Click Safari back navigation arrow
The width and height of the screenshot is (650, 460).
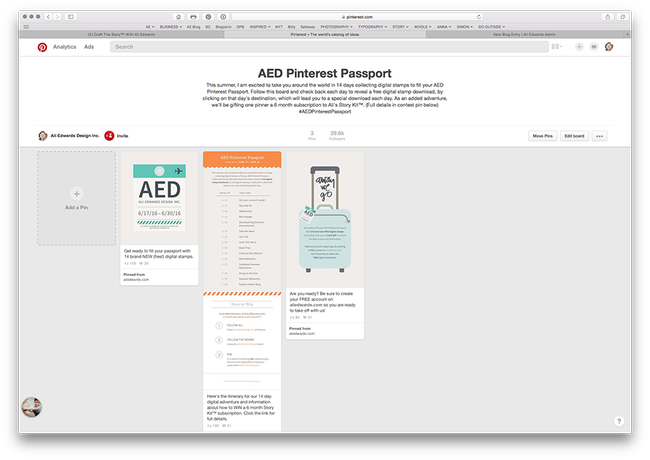[48, 17]
